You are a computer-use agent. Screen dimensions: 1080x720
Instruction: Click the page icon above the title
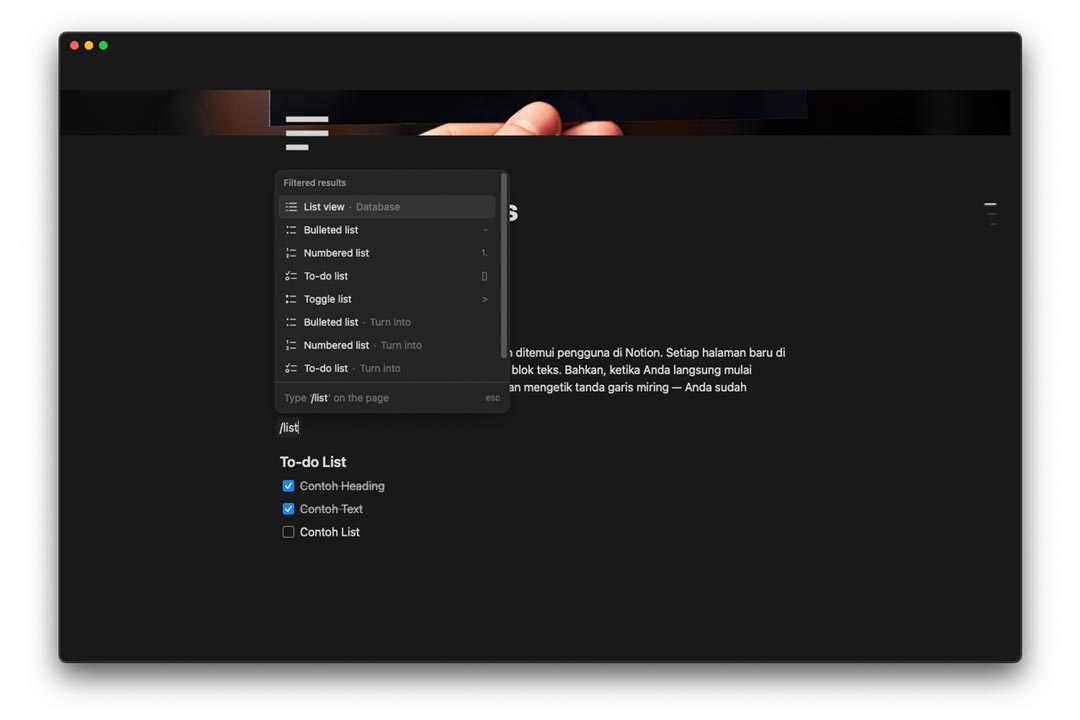point(306,133)
